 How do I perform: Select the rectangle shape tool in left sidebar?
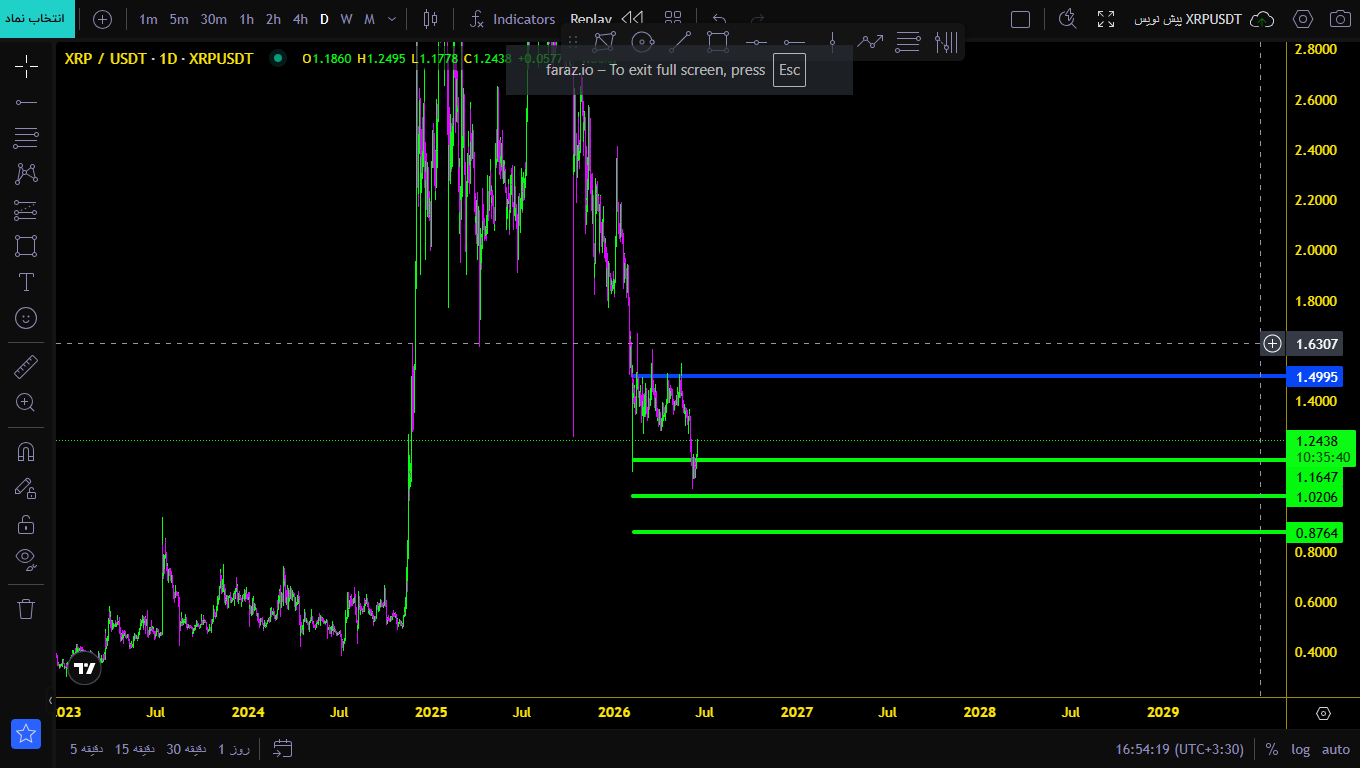26,246
